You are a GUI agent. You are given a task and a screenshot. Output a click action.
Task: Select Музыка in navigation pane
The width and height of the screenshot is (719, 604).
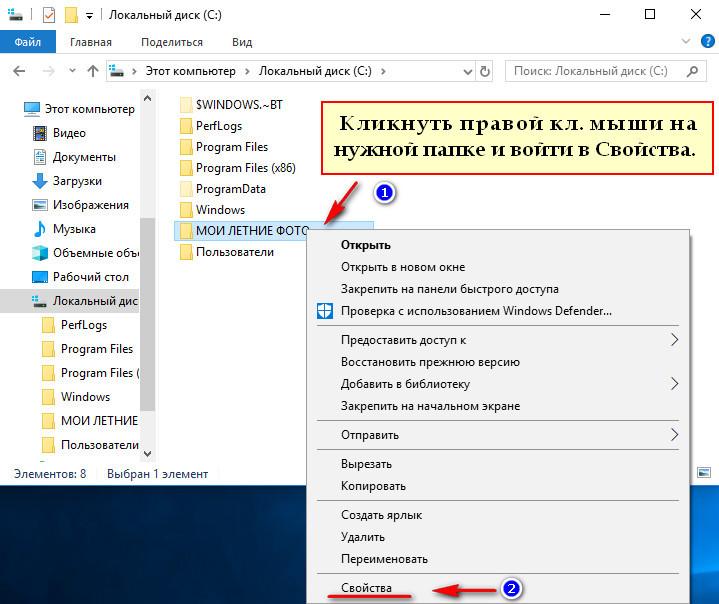click(x=65, y=229)
